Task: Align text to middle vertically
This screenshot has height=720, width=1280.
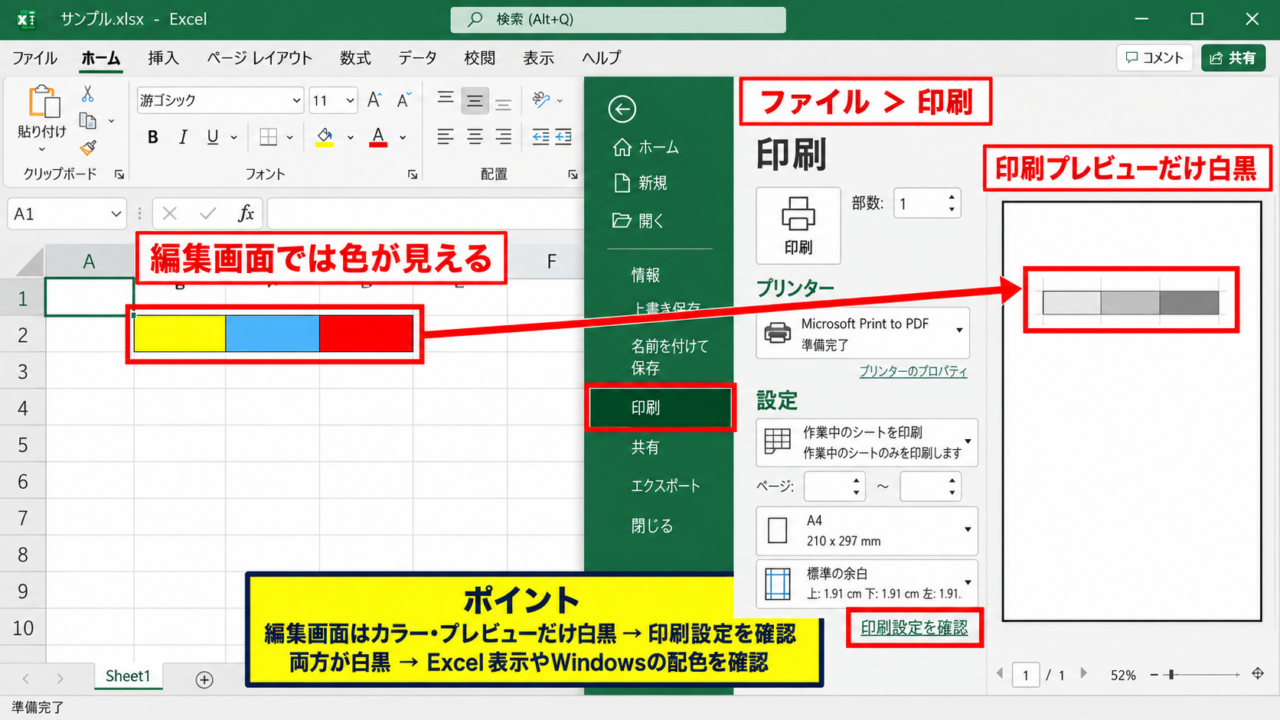Action: click(475, 99)
